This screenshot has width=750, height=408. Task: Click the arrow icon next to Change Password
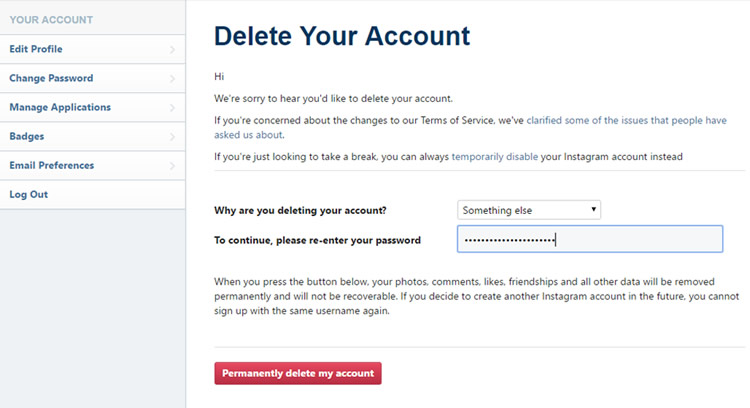[x=172, y=78]
